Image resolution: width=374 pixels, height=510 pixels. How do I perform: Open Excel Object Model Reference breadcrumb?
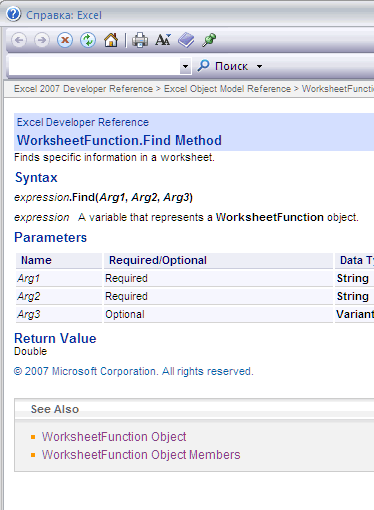[227, 89]
